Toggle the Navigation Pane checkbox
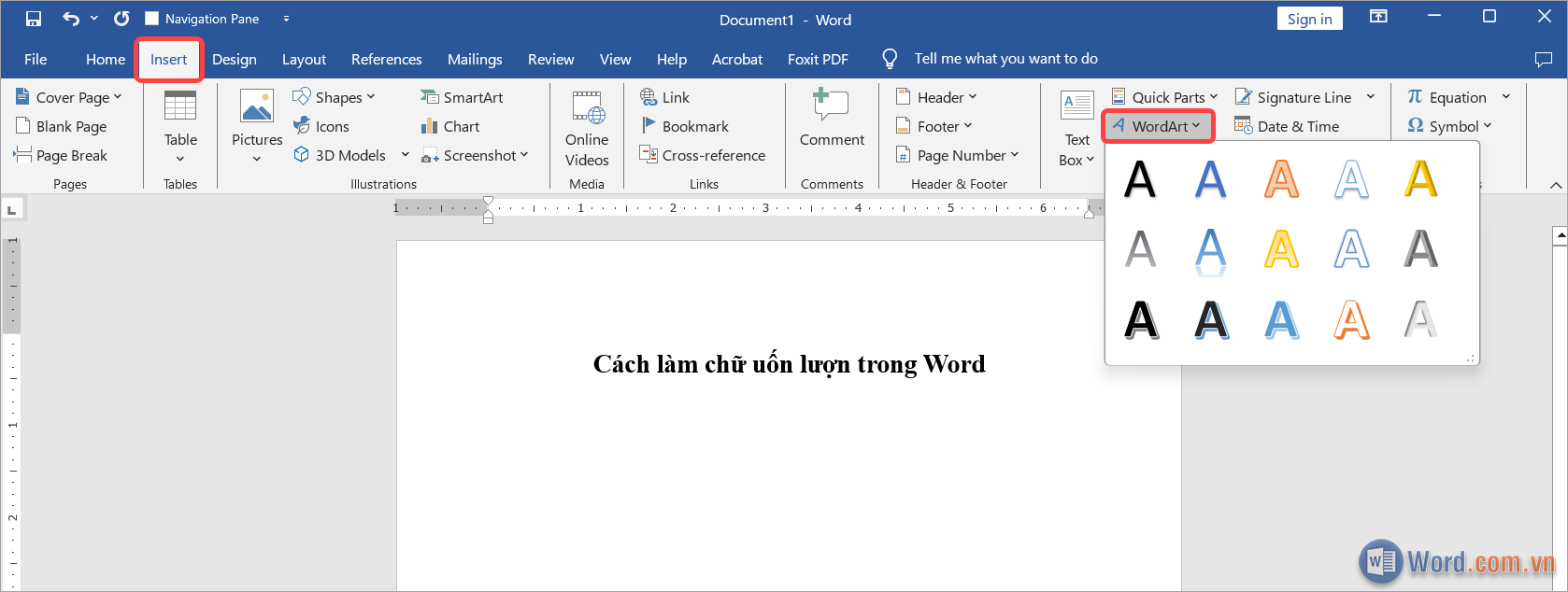The image size is (1568, 592). click(152, 19)
